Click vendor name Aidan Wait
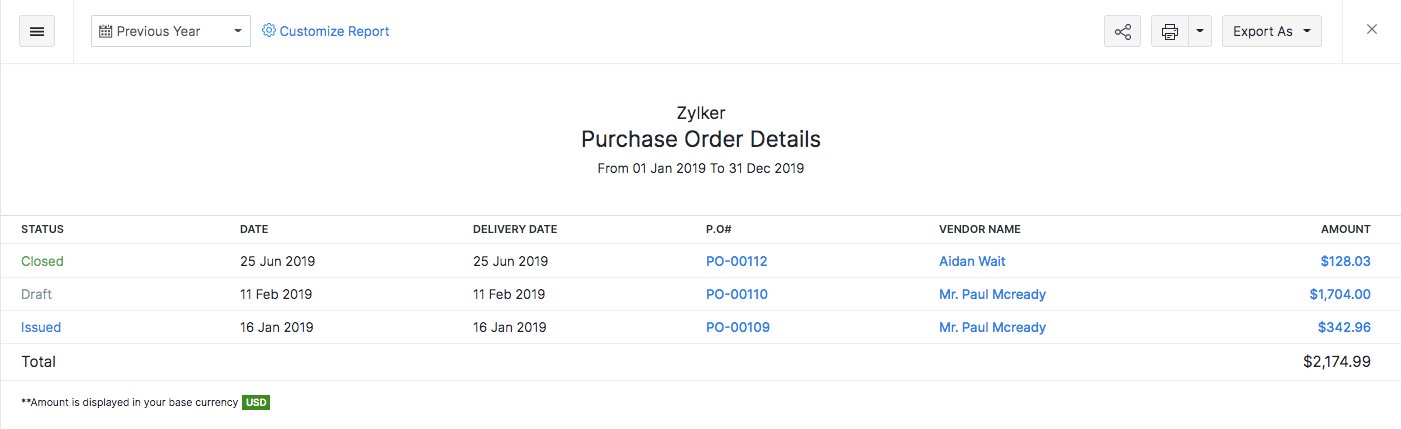The width and height of the screenshot is (1401, 429). 972,261
